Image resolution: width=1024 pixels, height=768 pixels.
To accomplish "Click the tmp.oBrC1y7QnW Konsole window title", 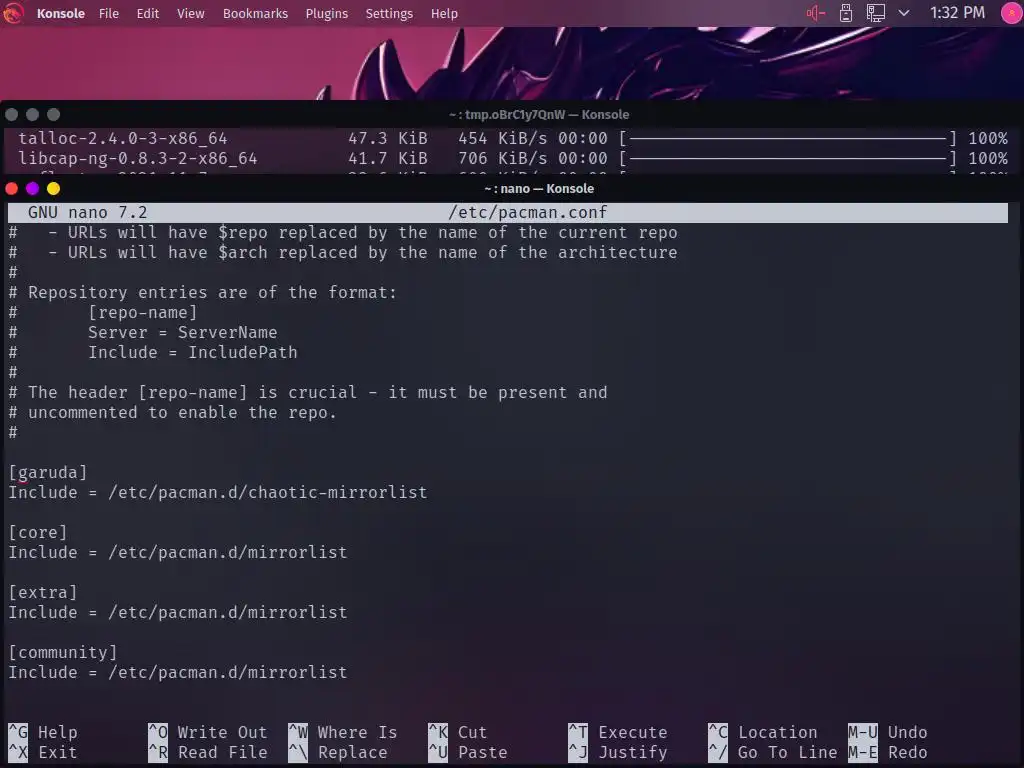I will (x=539, y=114).
